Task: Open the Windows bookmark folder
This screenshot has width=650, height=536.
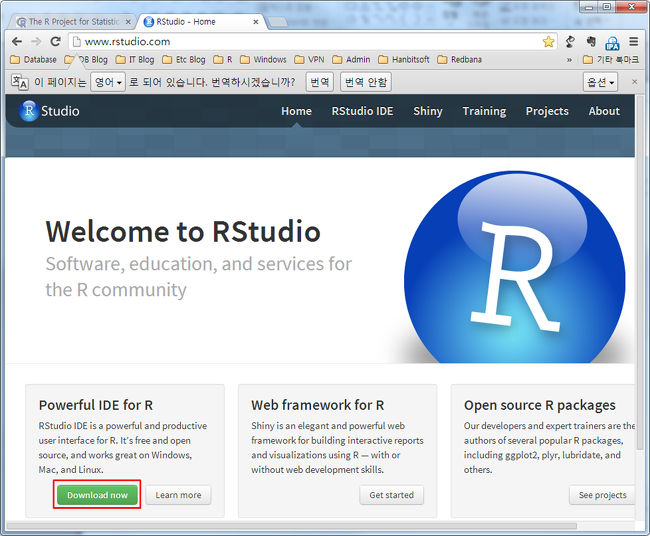Action: tap(263, 60)
